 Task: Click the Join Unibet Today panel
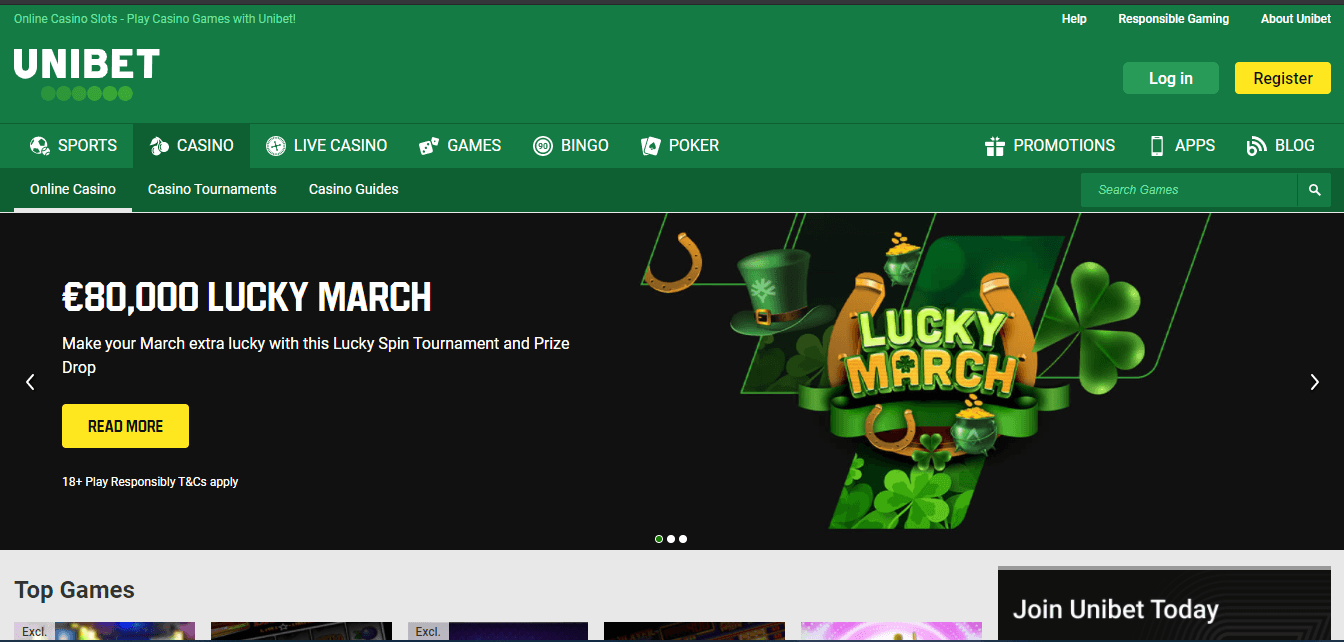(1164, 605)
